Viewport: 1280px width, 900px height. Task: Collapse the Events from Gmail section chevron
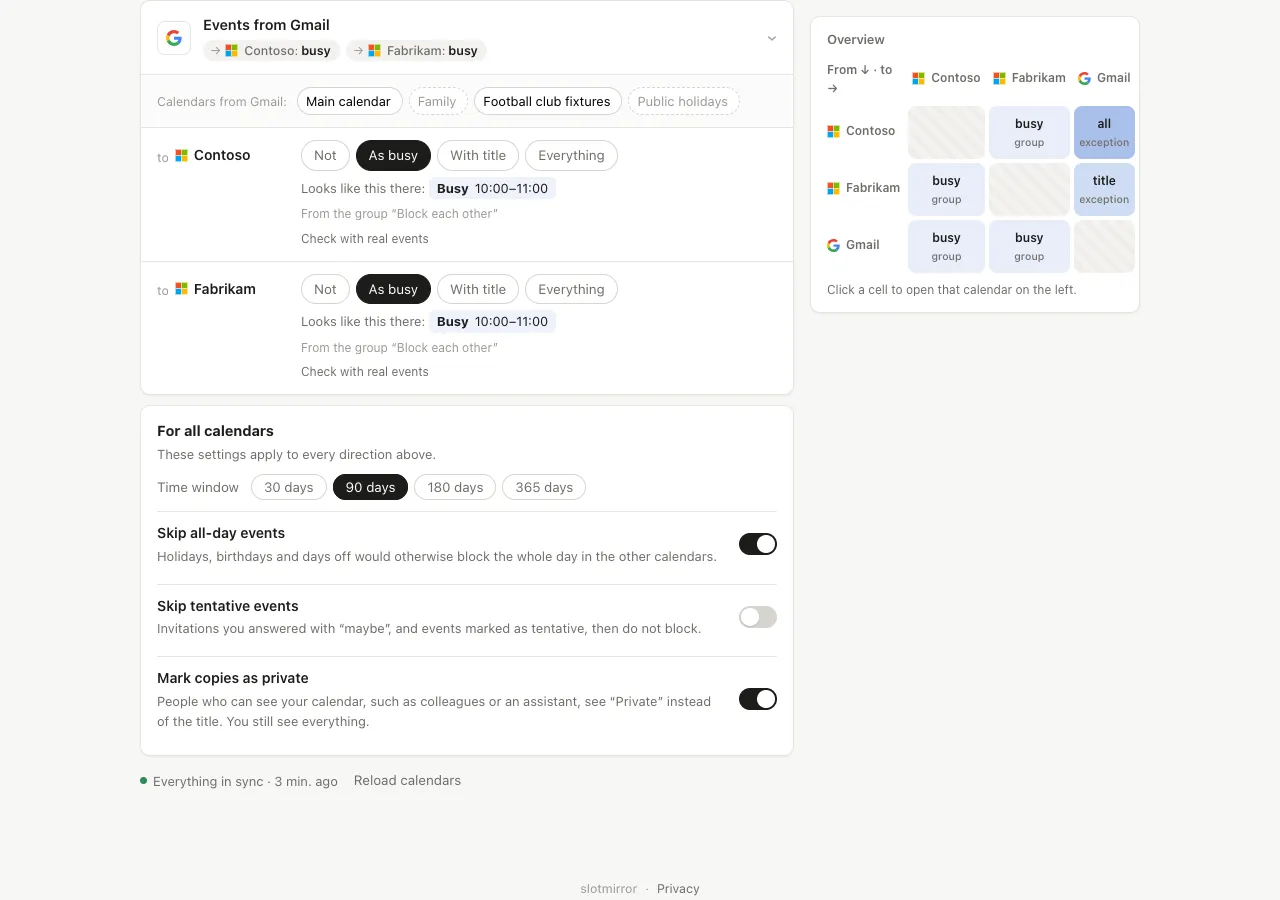772,39
